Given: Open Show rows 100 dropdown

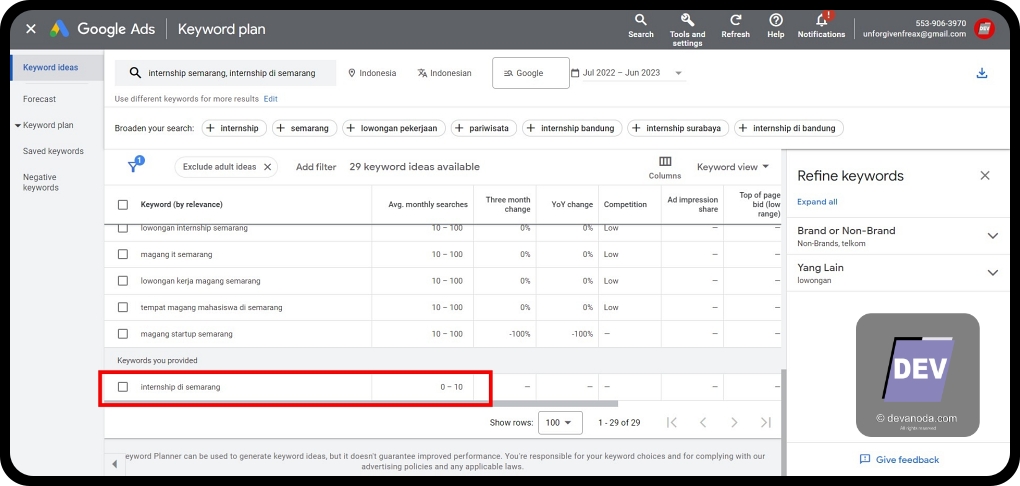Looking at the screenshot, I should tap(560, 423).
